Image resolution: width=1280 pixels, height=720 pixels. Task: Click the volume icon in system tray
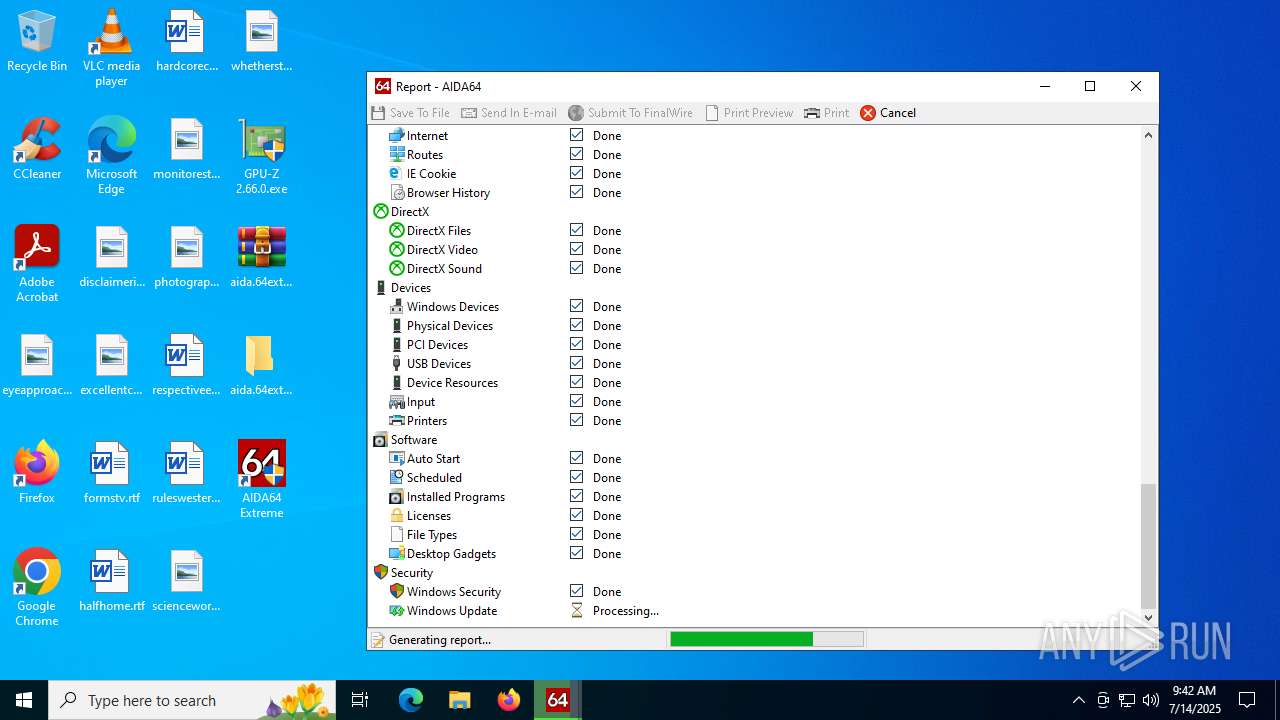point(1151,700)
